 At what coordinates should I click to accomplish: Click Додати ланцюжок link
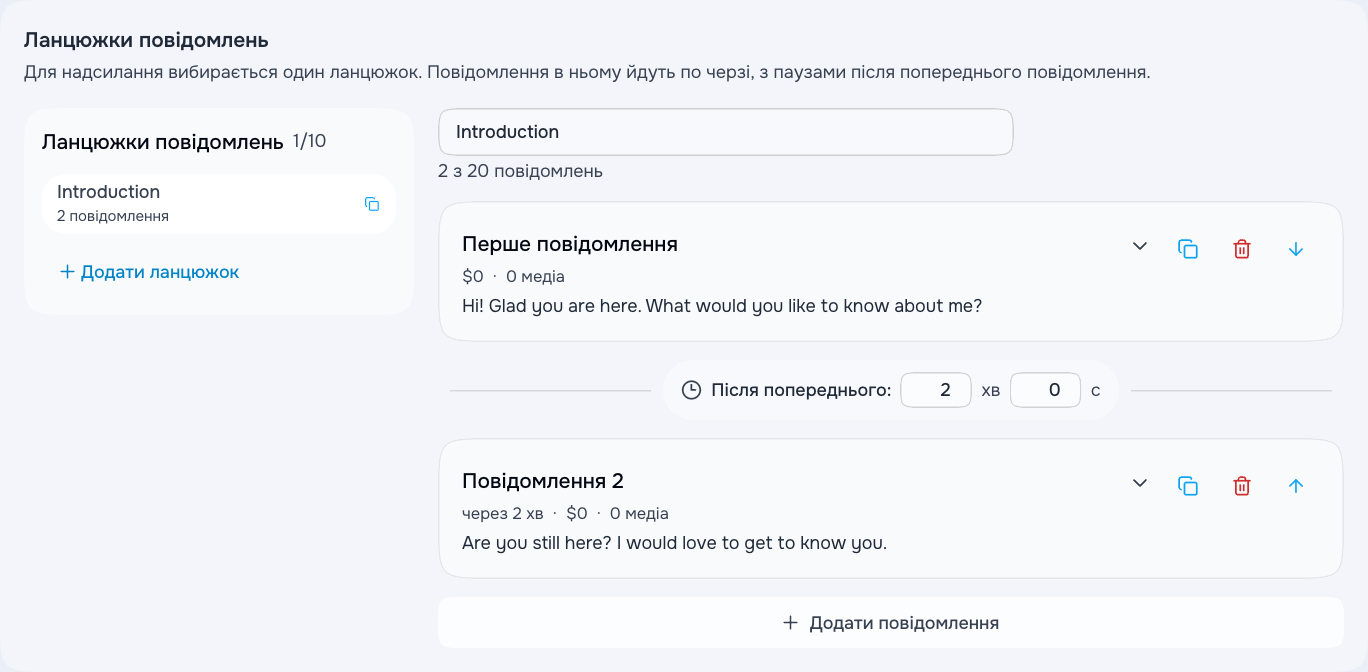point(150,272)
